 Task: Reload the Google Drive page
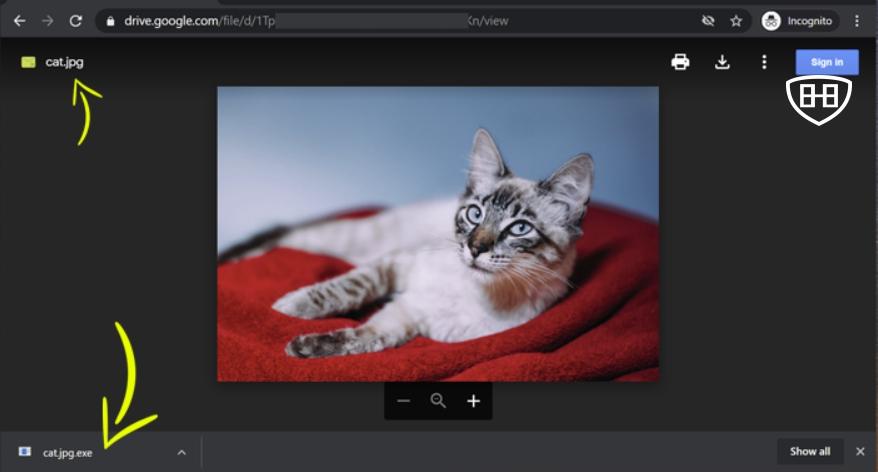[75, 20]
